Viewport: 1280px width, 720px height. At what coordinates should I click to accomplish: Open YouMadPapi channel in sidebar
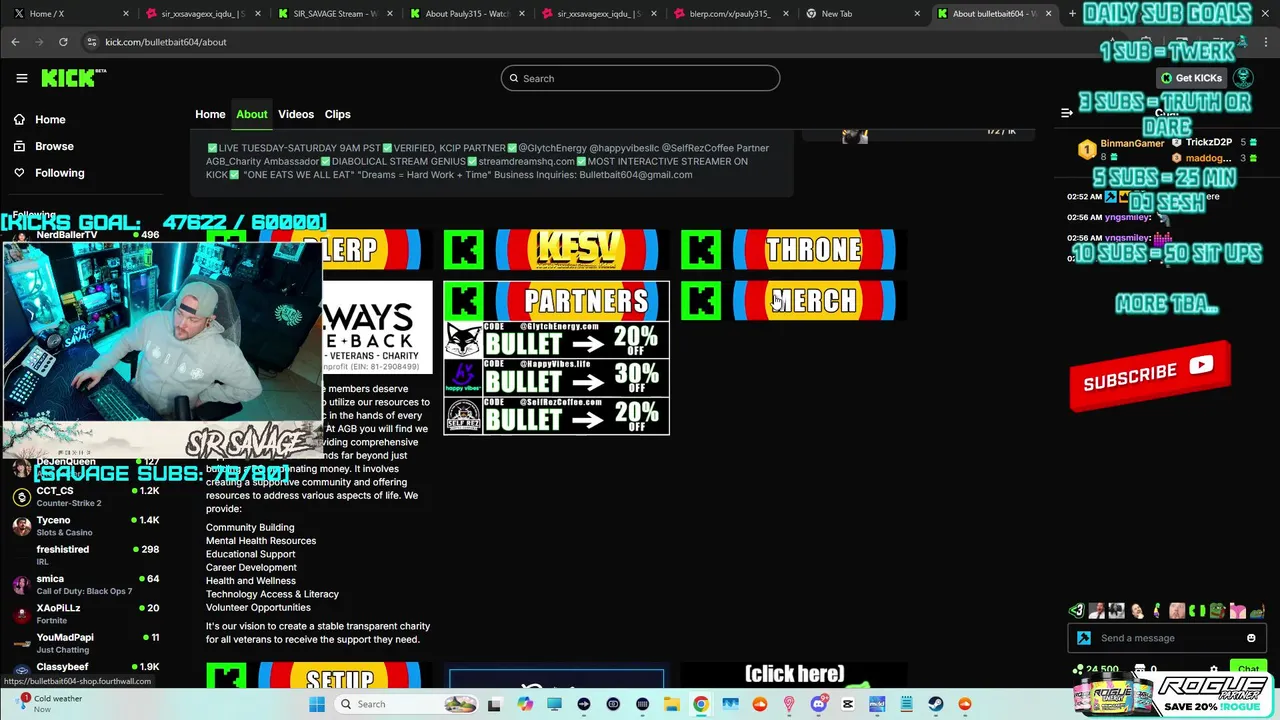86,643
